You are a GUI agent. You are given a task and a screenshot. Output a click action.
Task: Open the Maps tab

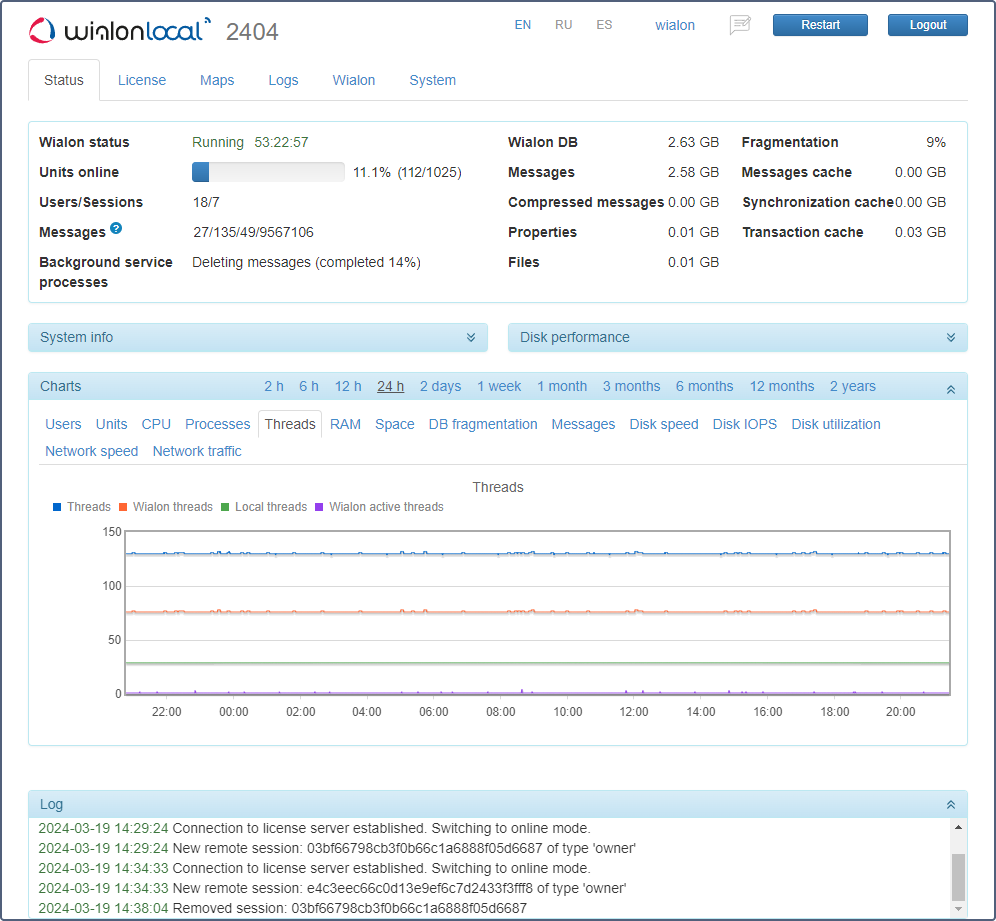(217, 80)
